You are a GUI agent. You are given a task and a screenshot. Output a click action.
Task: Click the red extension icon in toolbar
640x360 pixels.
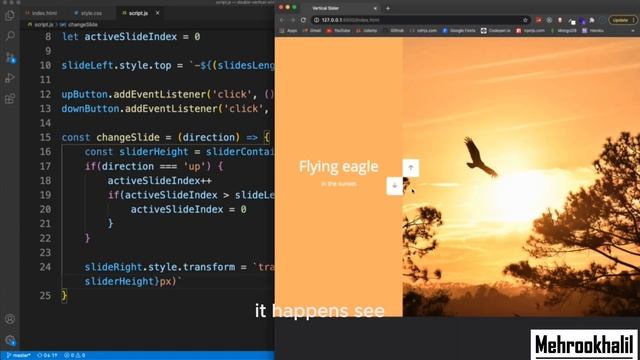tap(539, 20)
